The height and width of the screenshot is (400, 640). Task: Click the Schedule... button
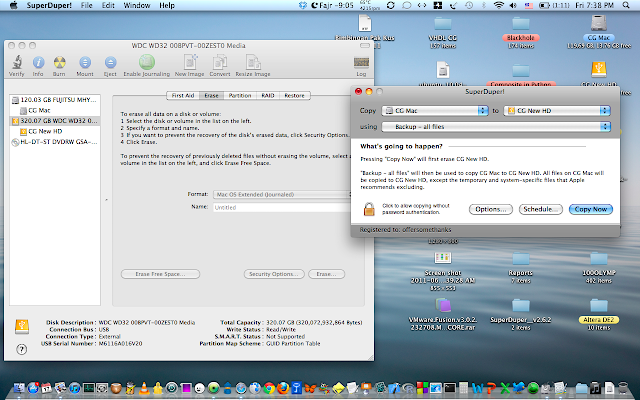click(540, 209)
